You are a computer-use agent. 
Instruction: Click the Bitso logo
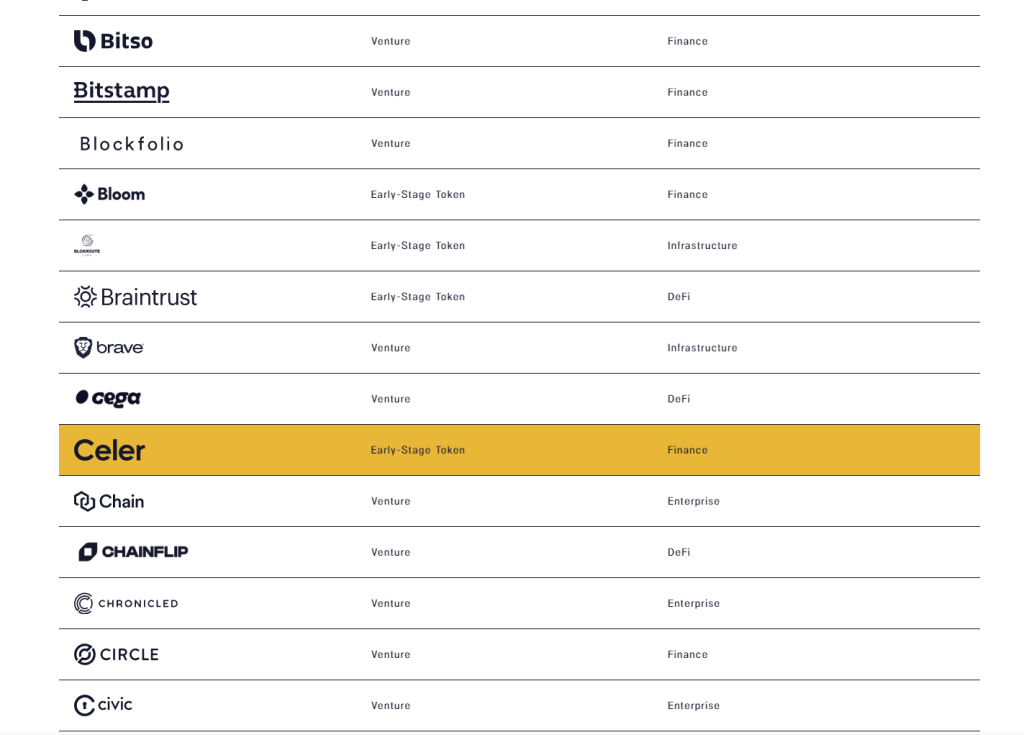[113, 41]
